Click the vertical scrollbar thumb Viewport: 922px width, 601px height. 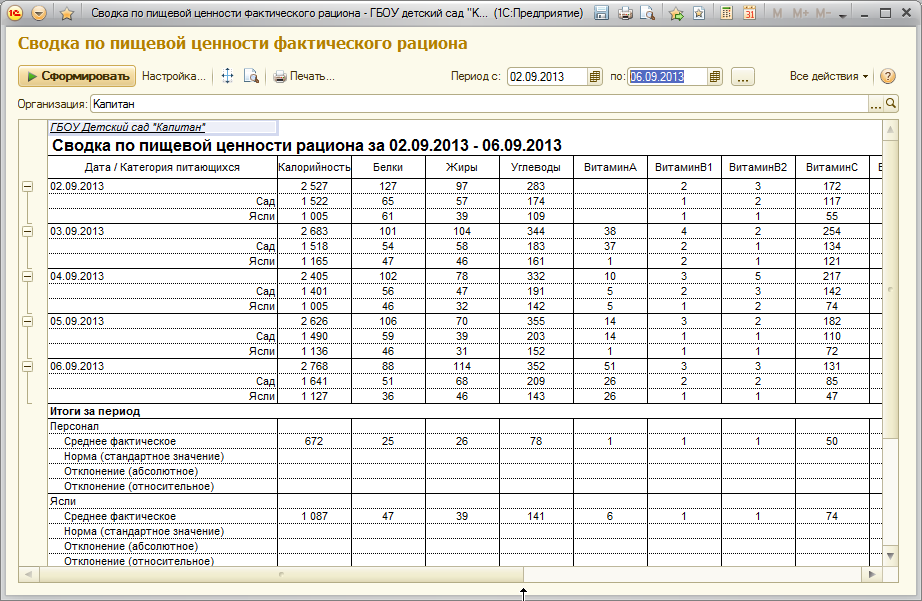pyautogui.click(x=890, y=290)
